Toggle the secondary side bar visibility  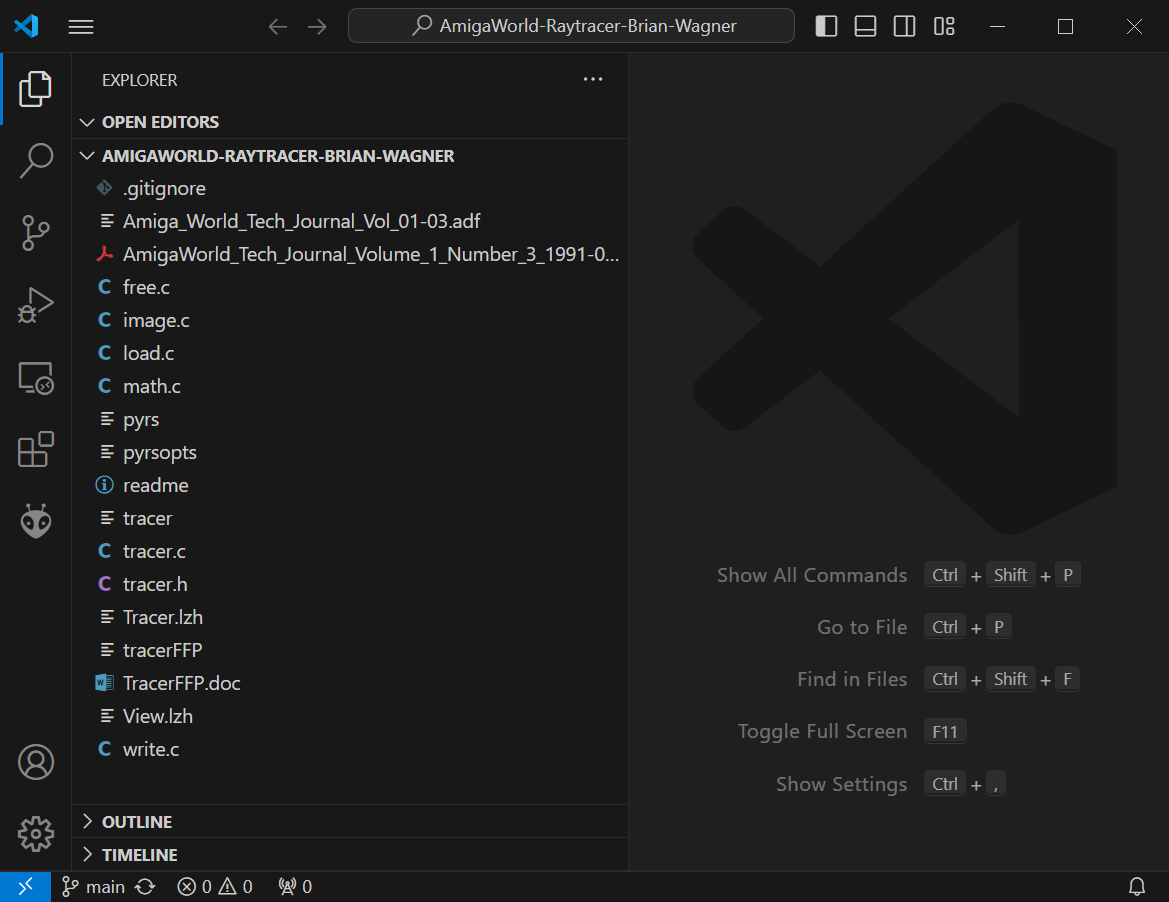[904, 27]
